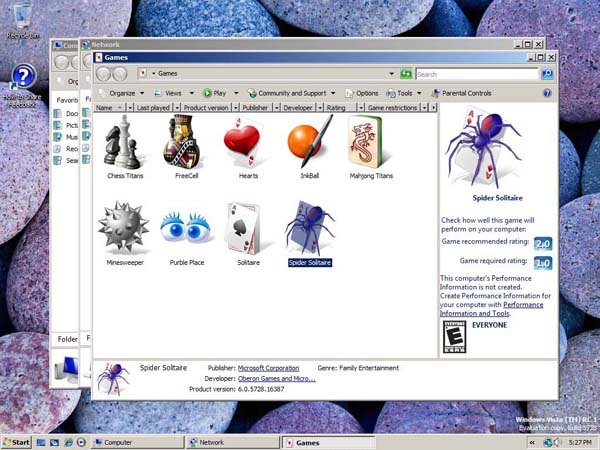
Task: Open Options in the toolbar
Action: pos(362,93)
